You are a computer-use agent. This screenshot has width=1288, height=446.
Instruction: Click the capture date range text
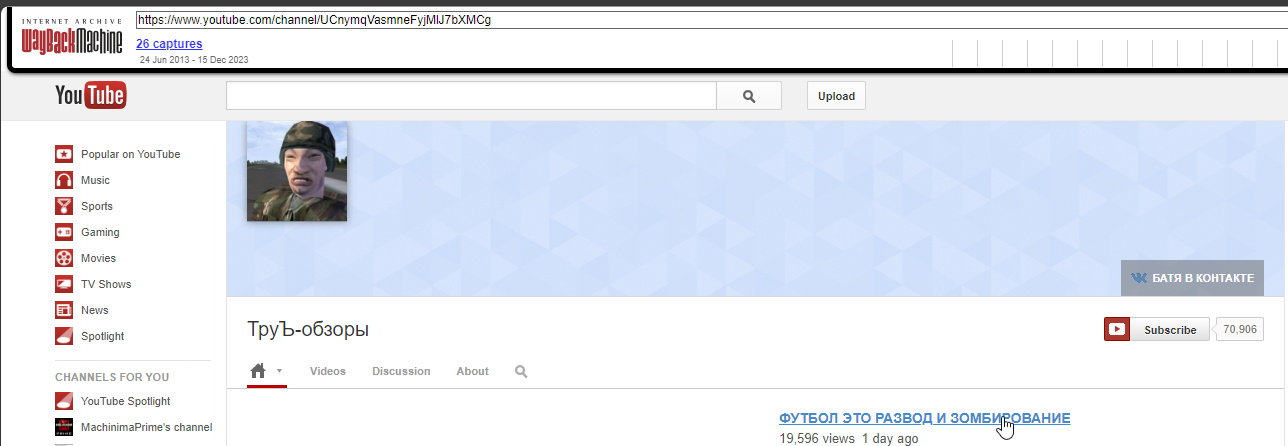click(x=194, y=60)
